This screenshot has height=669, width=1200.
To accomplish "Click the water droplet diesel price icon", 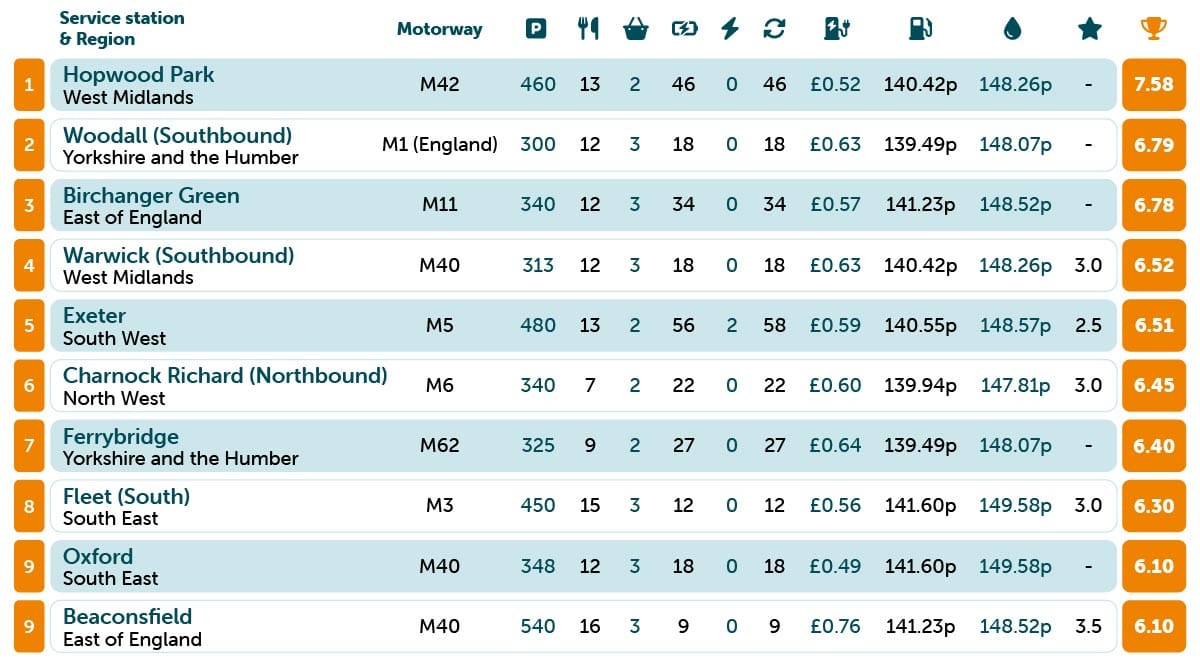I will point(1013,29).
